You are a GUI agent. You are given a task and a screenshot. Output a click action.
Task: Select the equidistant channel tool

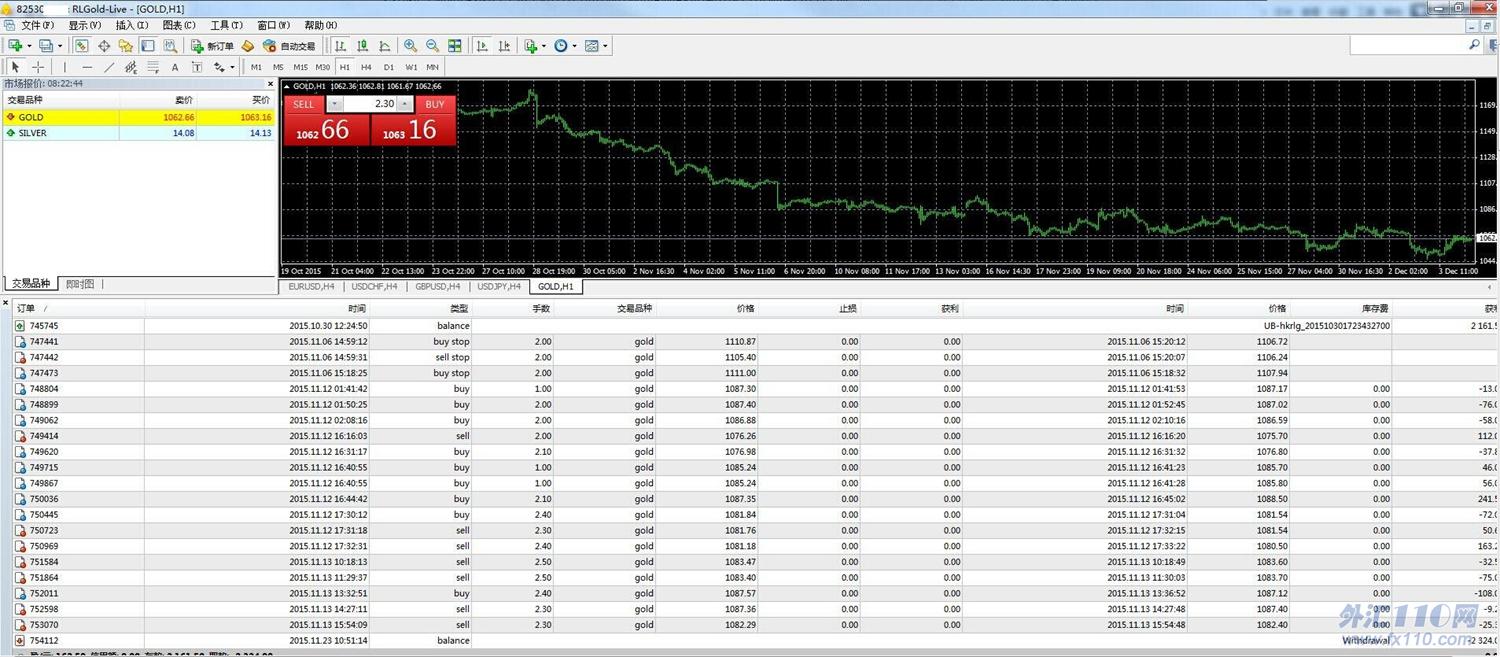(x=131, y=67)
